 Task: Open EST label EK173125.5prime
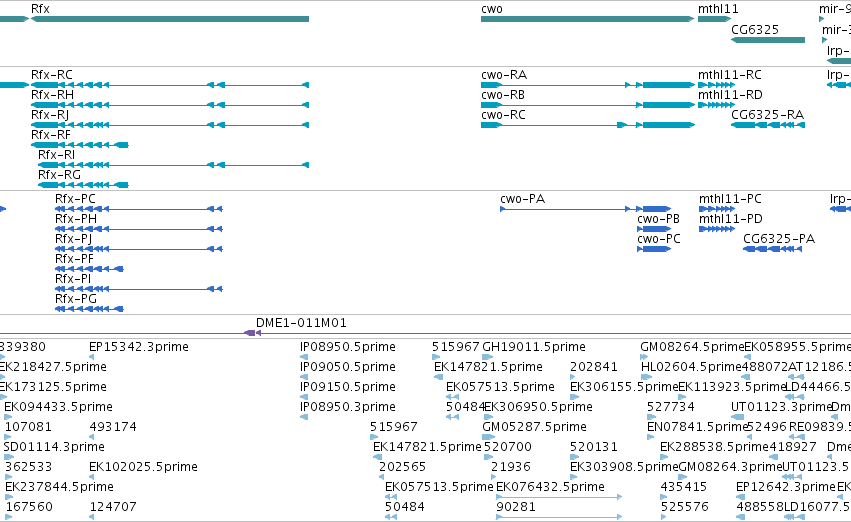53,387
